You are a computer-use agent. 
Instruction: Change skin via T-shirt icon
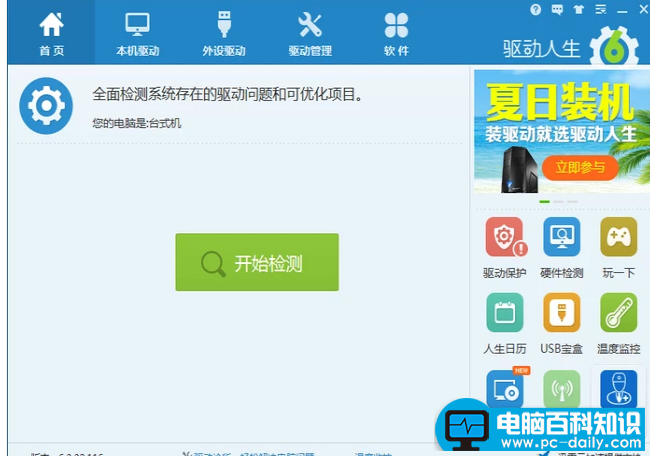point(579,9)
